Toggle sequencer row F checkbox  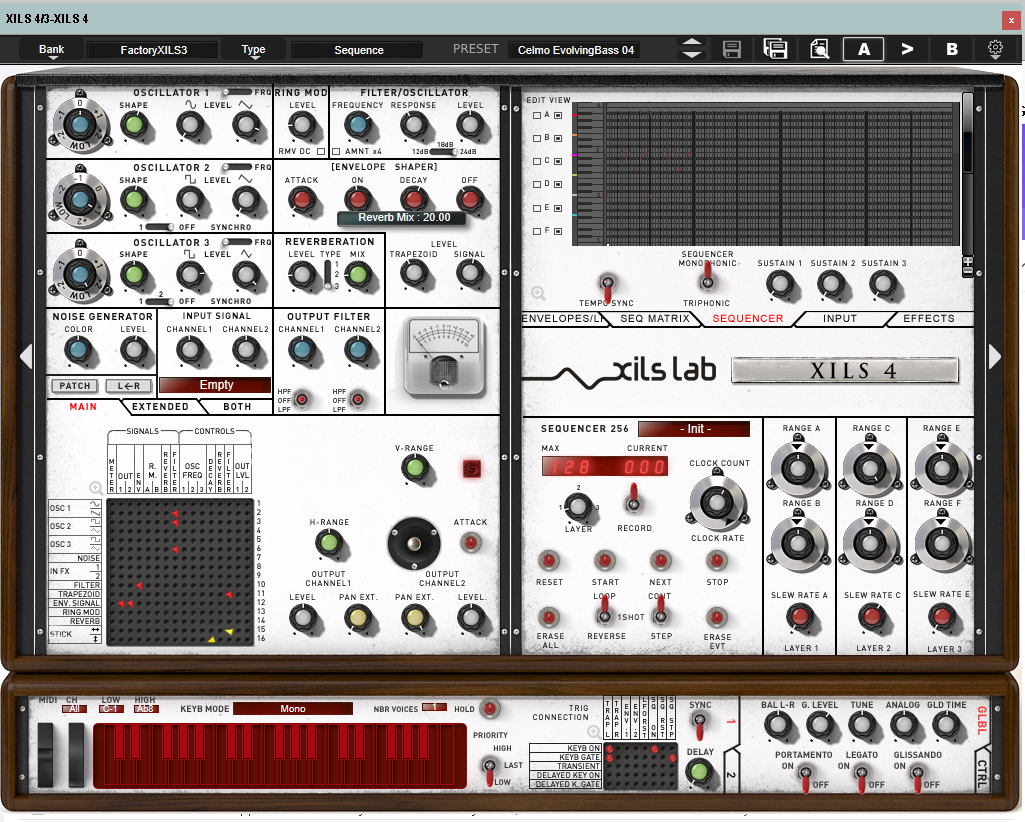pos(537,231)
